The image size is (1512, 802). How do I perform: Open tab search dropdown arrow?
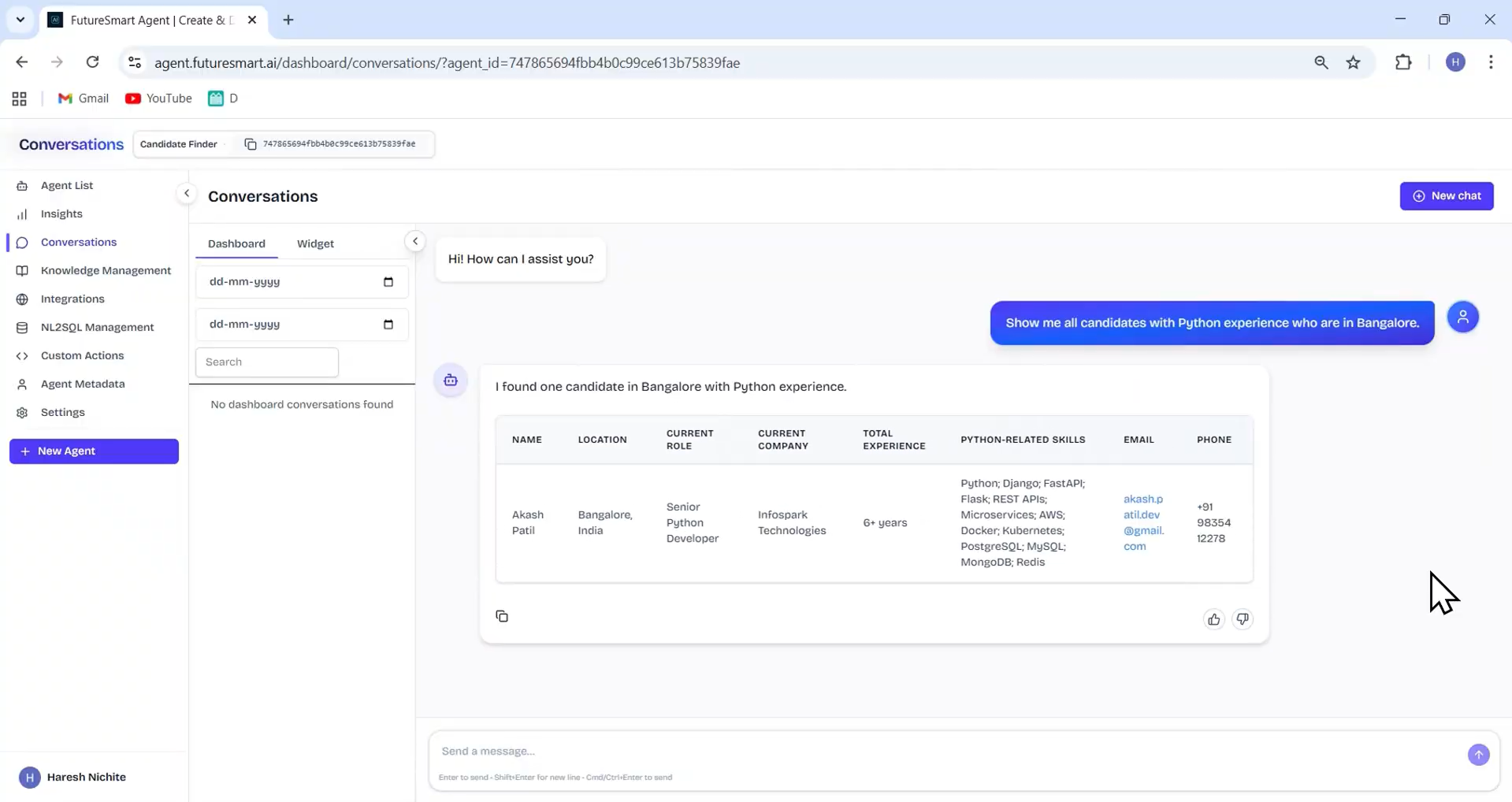tap(20, 20)
